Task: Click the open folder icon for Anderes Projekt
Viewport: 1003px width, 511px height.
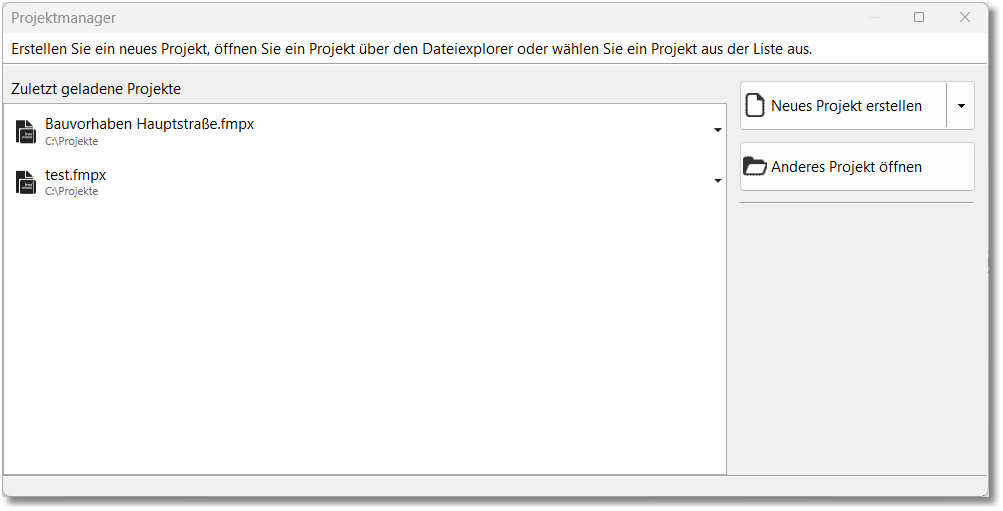Action: click(755, 167)
